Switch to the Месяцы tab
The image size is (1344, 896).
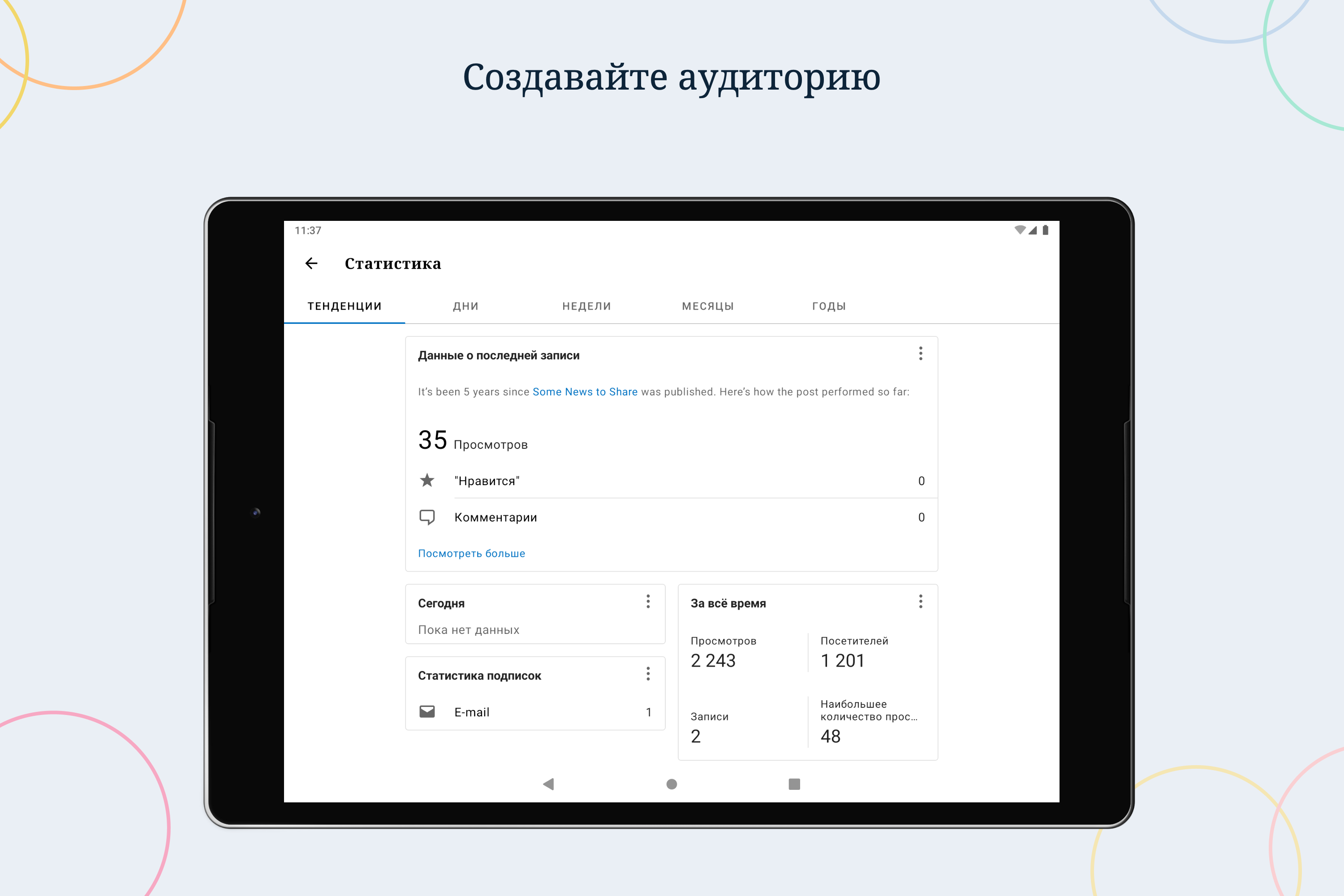pos(708,306)
